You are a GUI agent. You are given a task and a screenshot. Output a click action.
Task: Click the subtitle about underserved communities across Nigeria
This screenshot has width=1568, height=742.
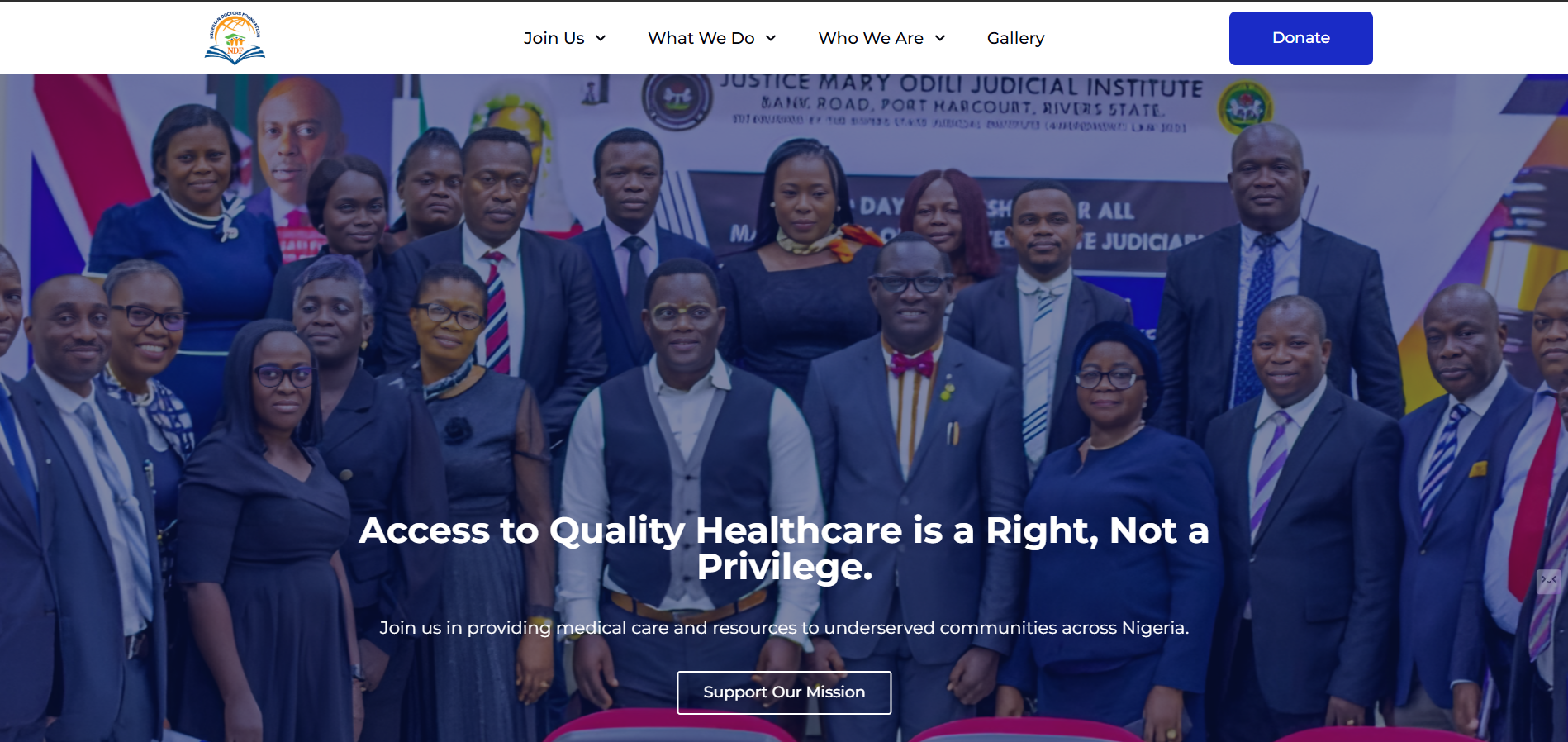[784, 628]
